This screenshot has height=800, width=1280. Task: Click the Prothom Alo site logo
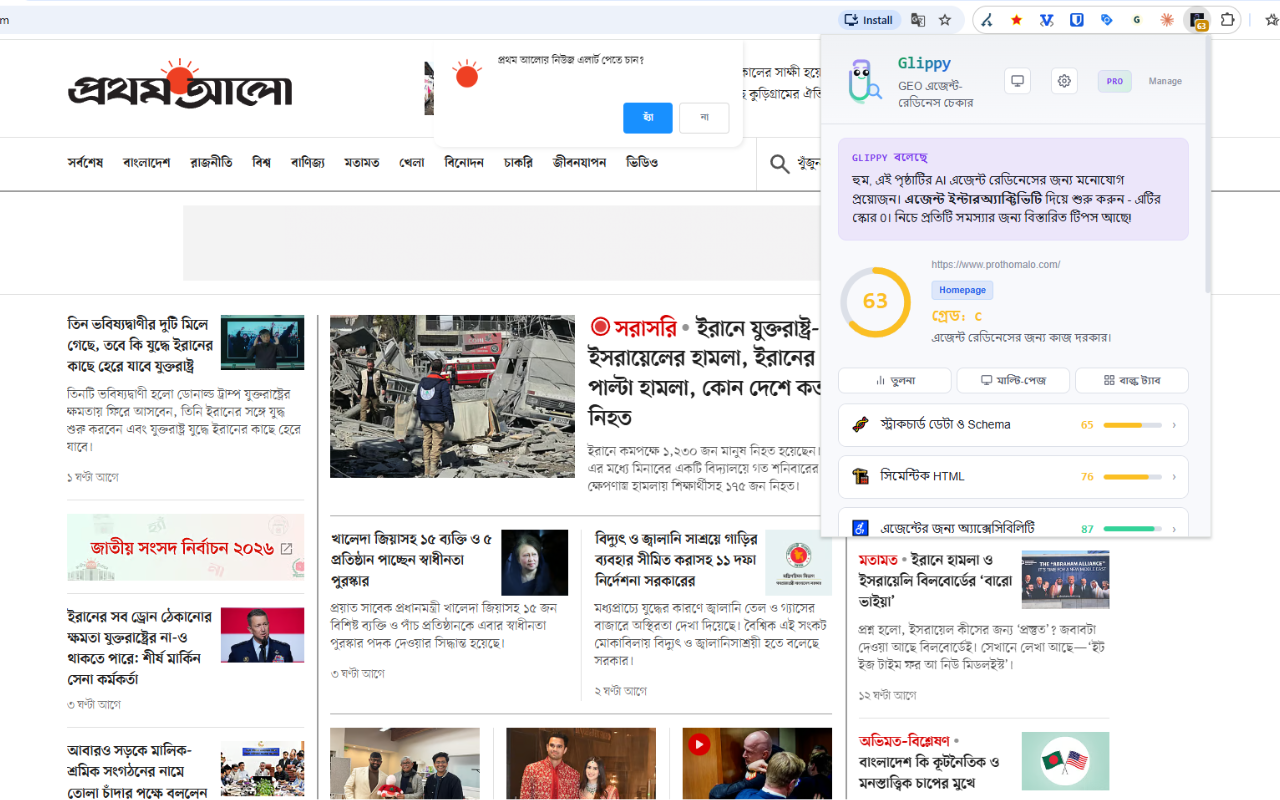coord(180,84)
